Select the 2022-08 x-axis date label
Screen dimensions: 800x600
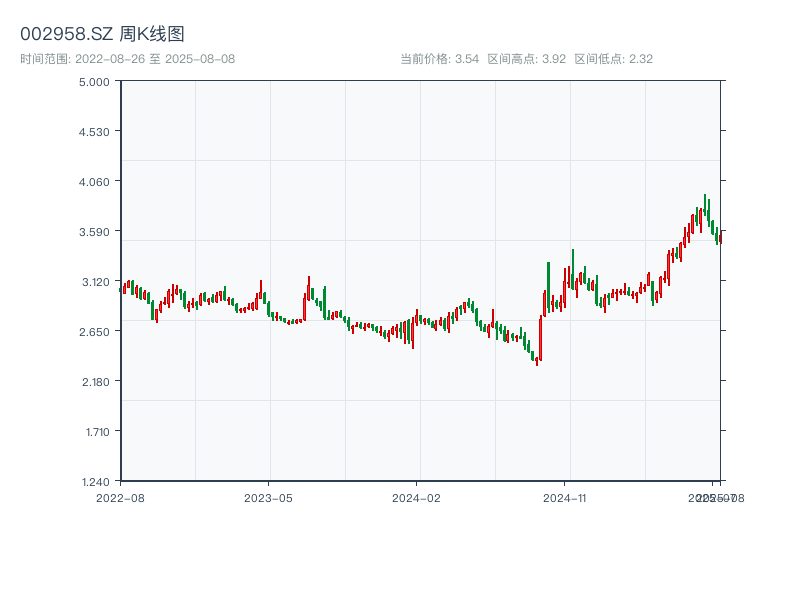(x=120, y=497)
